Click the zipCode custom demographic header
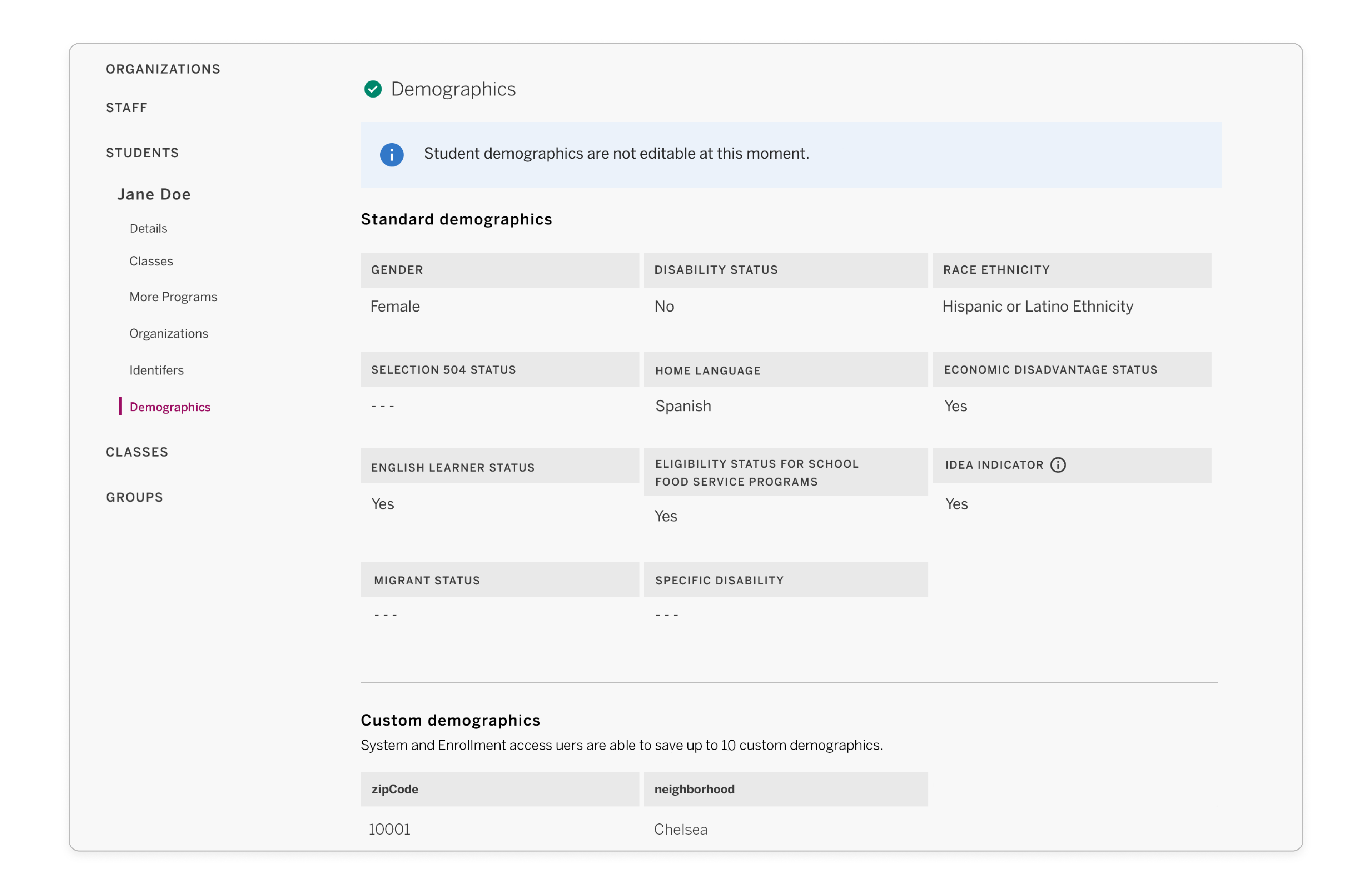Image resolution: width=1372 pixels, height=896 pixels. (394, 789)
